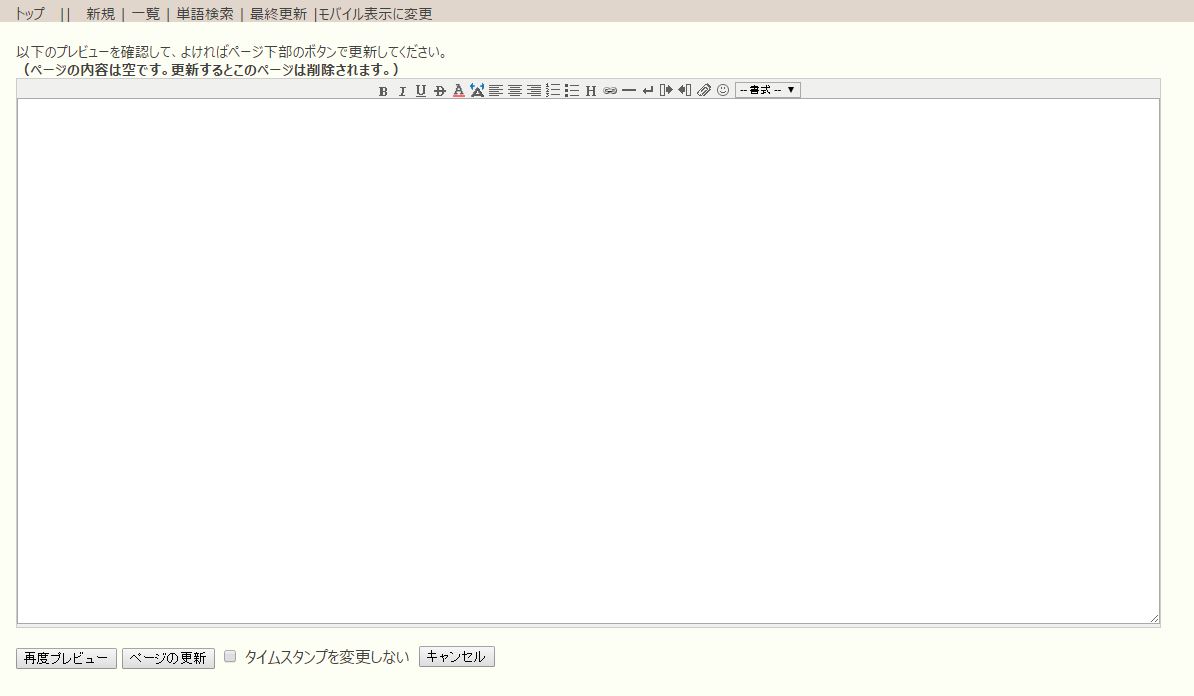The height and width of the screenshot is (696, 1194).
Task: Click inside the empty page text area
Action: click(x=588, y=360)
